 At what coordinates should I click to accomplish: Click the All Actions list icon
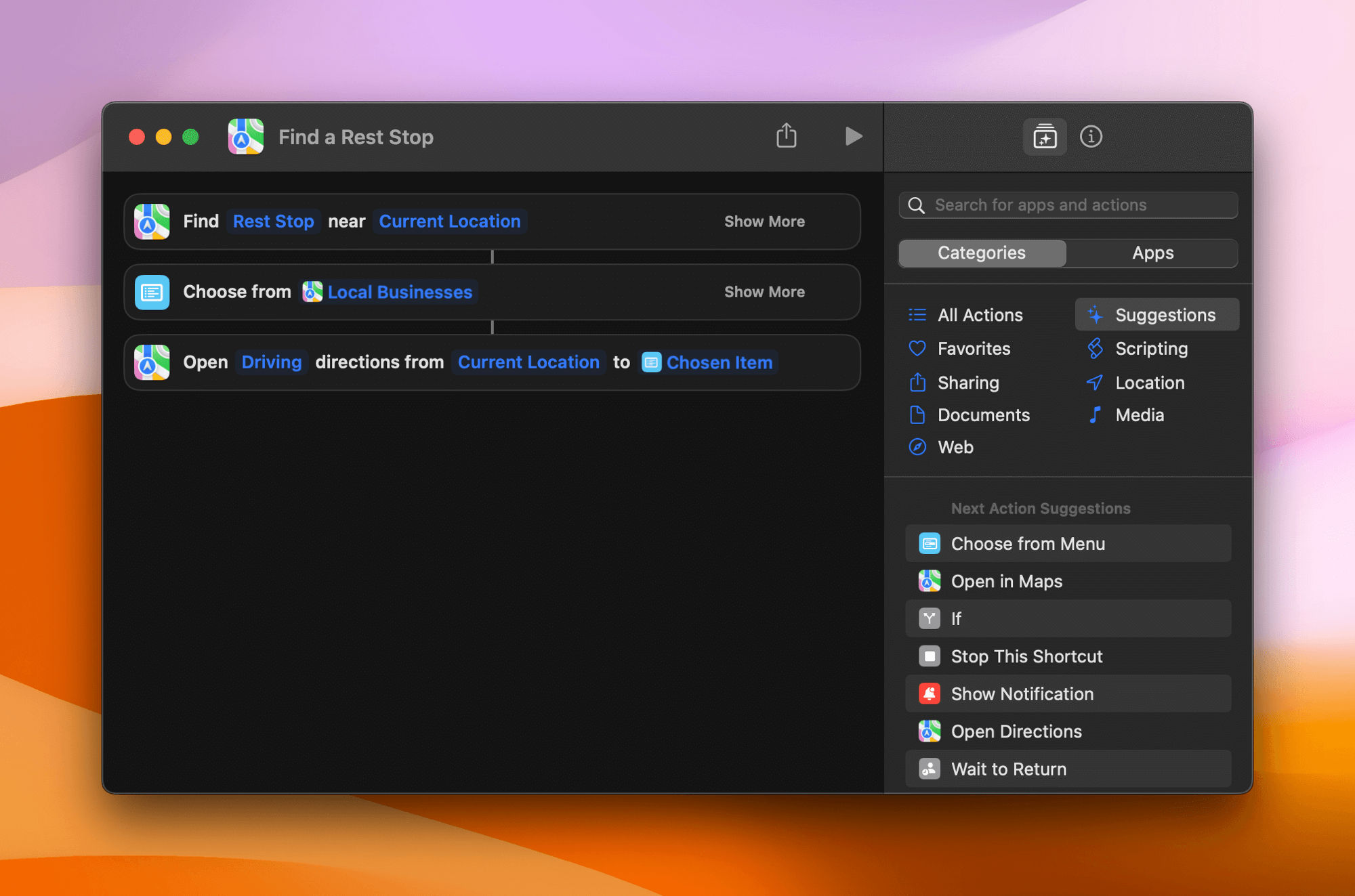click(917, 315)
